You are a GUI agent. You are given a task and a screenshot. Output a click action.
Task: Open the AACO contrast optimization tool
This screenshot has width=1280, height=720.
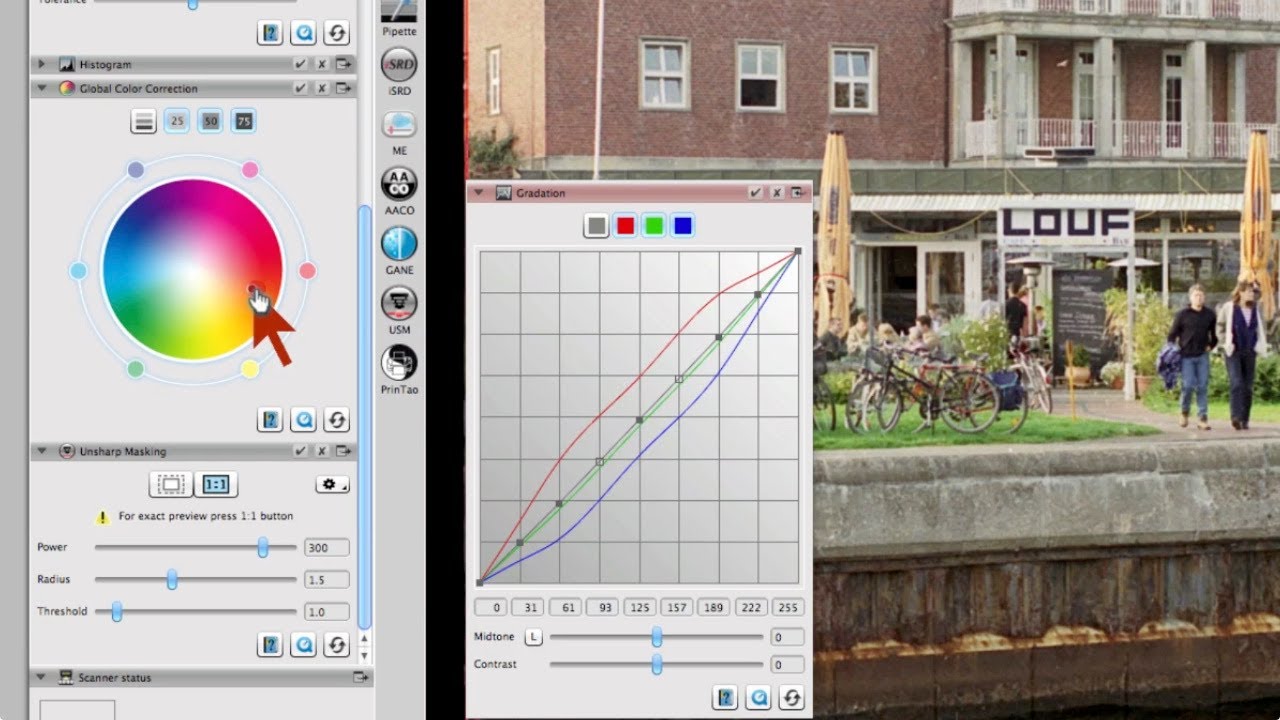(399, 184)
